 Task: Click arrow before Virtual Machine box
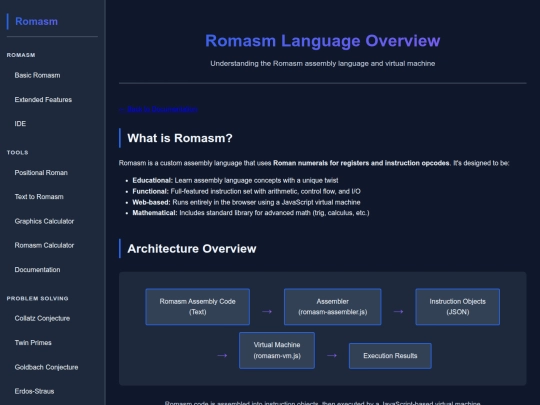(222, 355)
